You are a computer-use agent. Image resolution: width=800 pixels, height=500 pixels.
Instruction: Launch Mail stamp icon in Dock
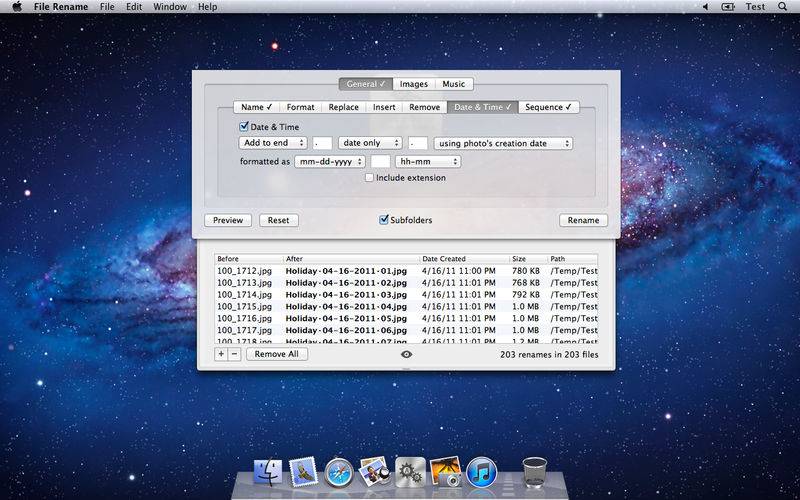304,471
